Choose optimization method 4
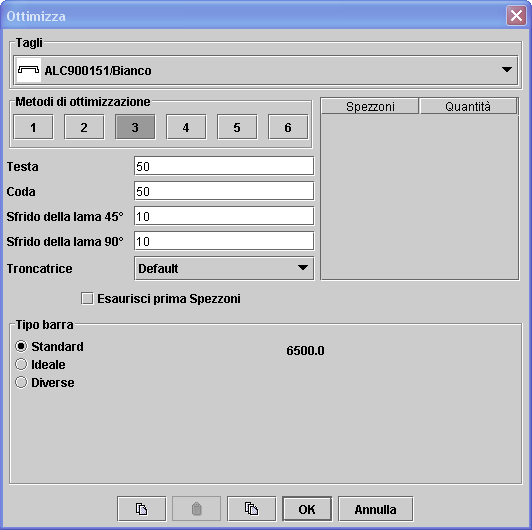The width and height of the screenshot is (532, 530). (186, 127)
